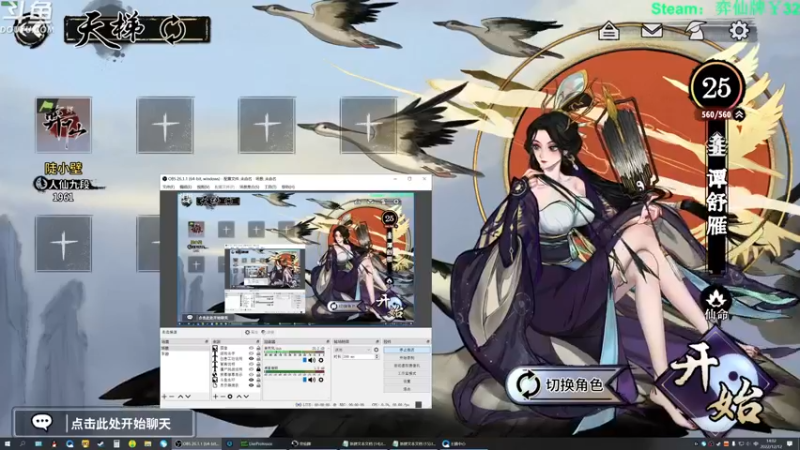Open the 仙命 lotus icon
The width and height of the screenshot is (800, 450).
click(716, 303)
